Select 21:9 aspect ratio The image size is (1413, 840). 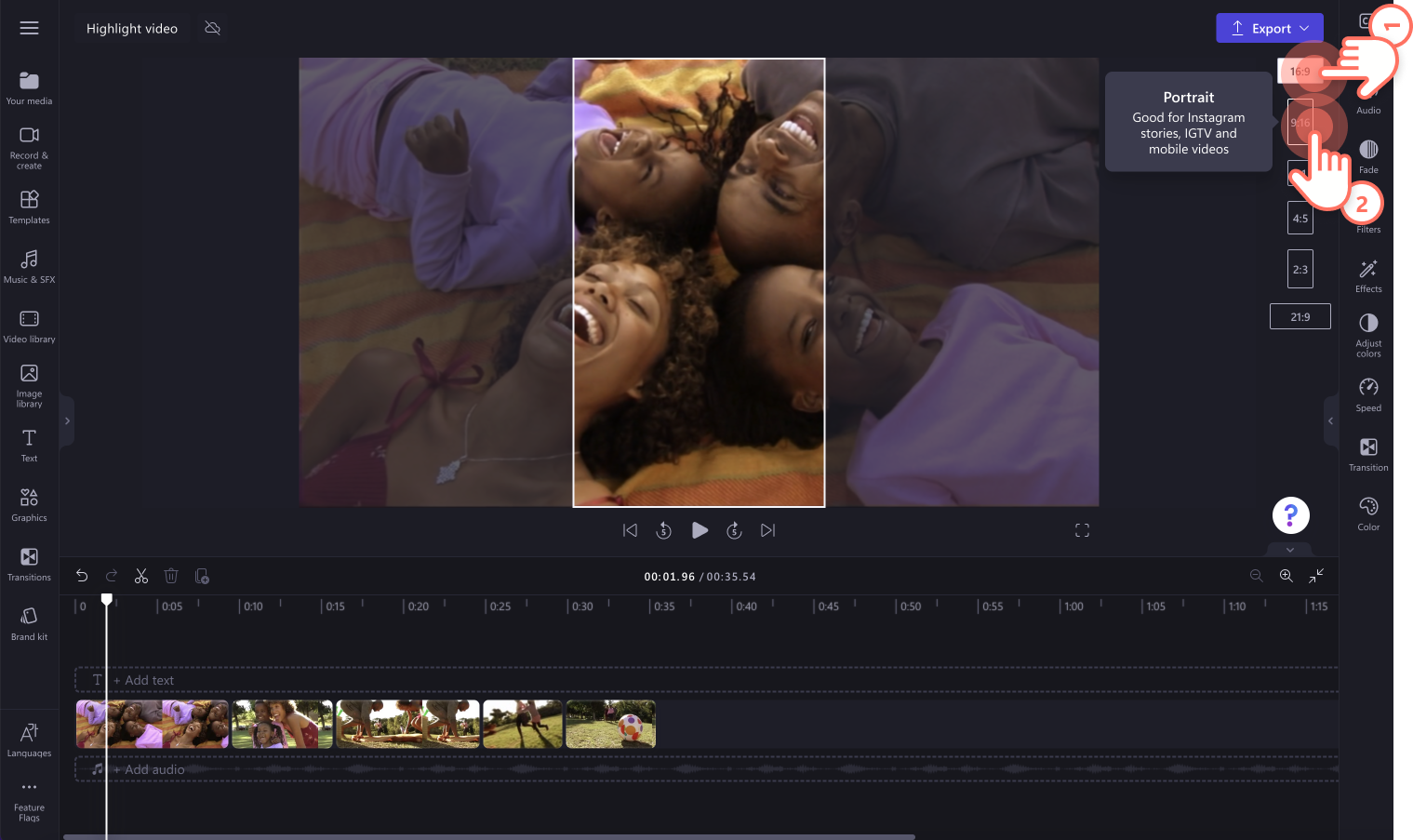coord(1300,316)
